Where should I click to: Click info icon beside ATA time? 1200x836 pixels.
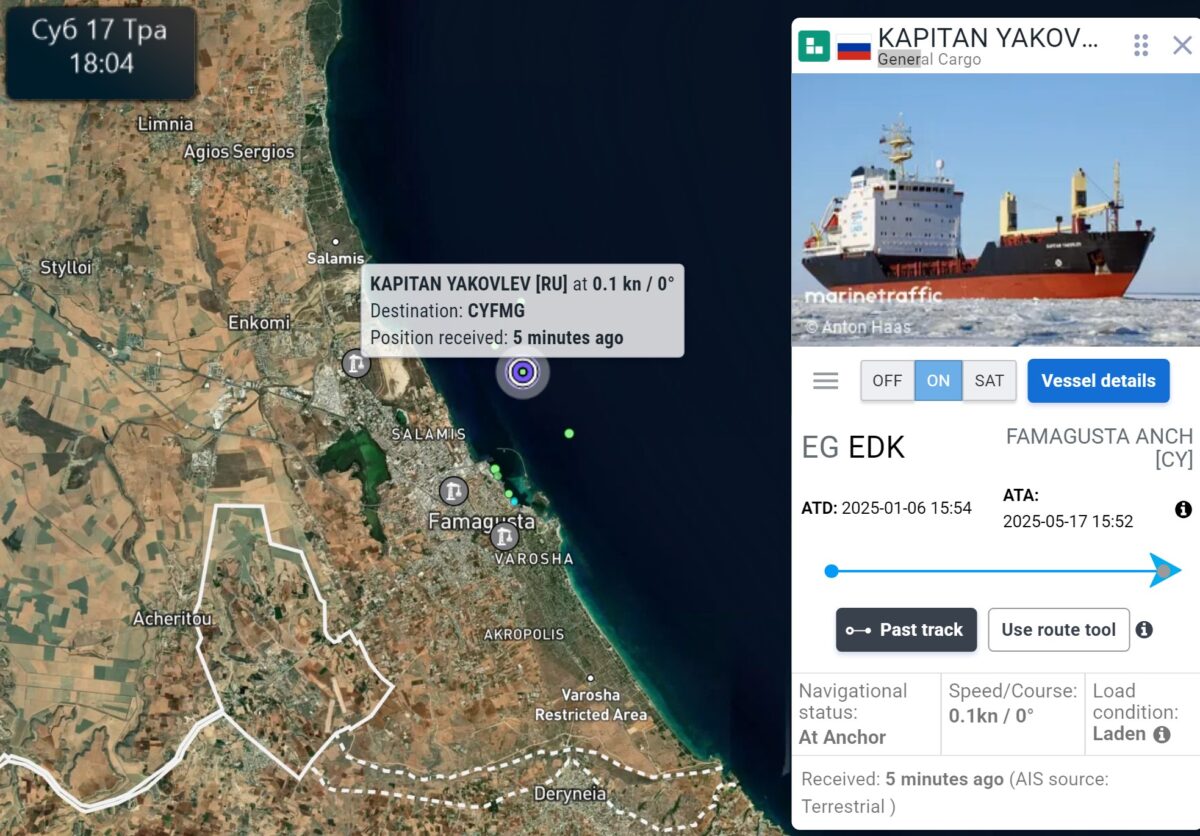[x=1183, y=510]
